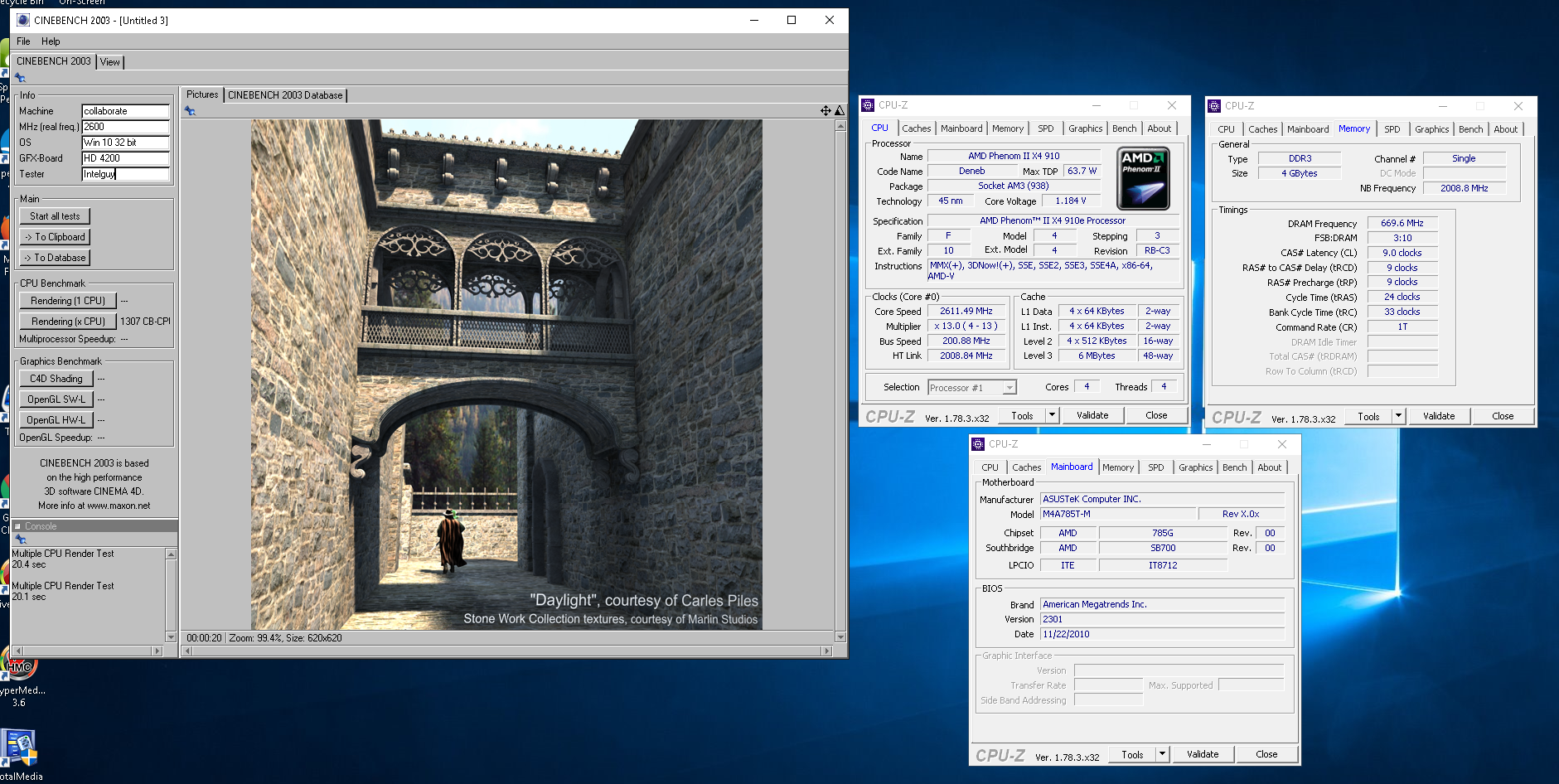
Task: Run the OpenGL SW-L benchmark
Action: tap(56, 399)
